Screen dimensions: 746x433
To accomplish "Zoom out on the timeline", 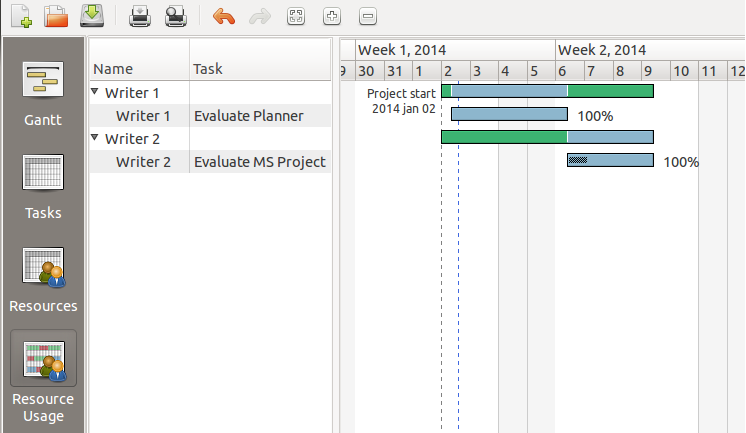I will (367, 16).
